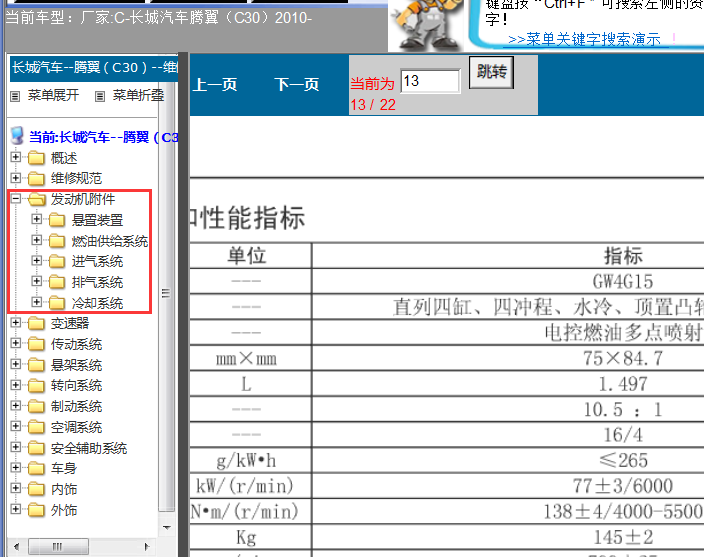Image resolution: width=704 pixels, height=557 pixels.
Task: Click the folder icon for 概述
Action: tap(36, 158)
